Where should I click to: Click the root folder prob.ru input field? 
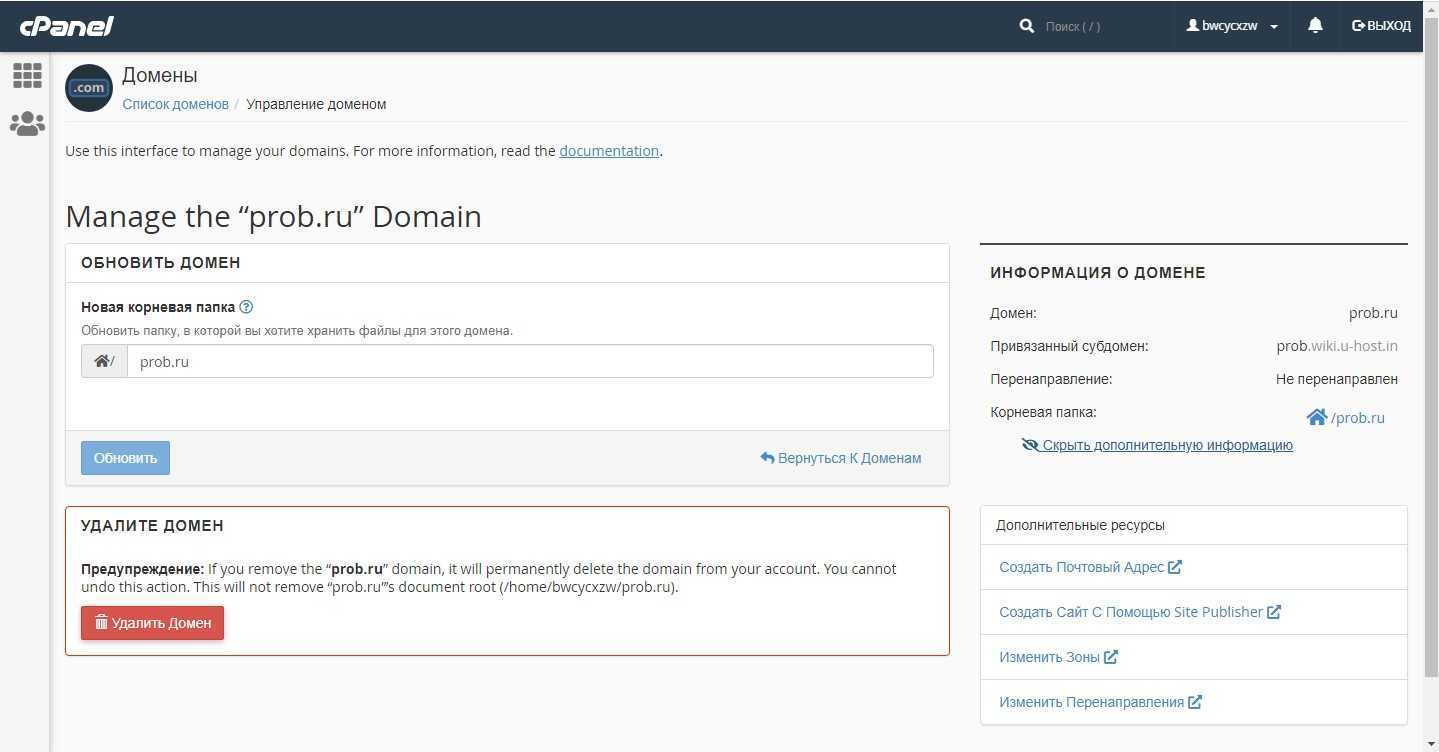(x=530, y=362)
